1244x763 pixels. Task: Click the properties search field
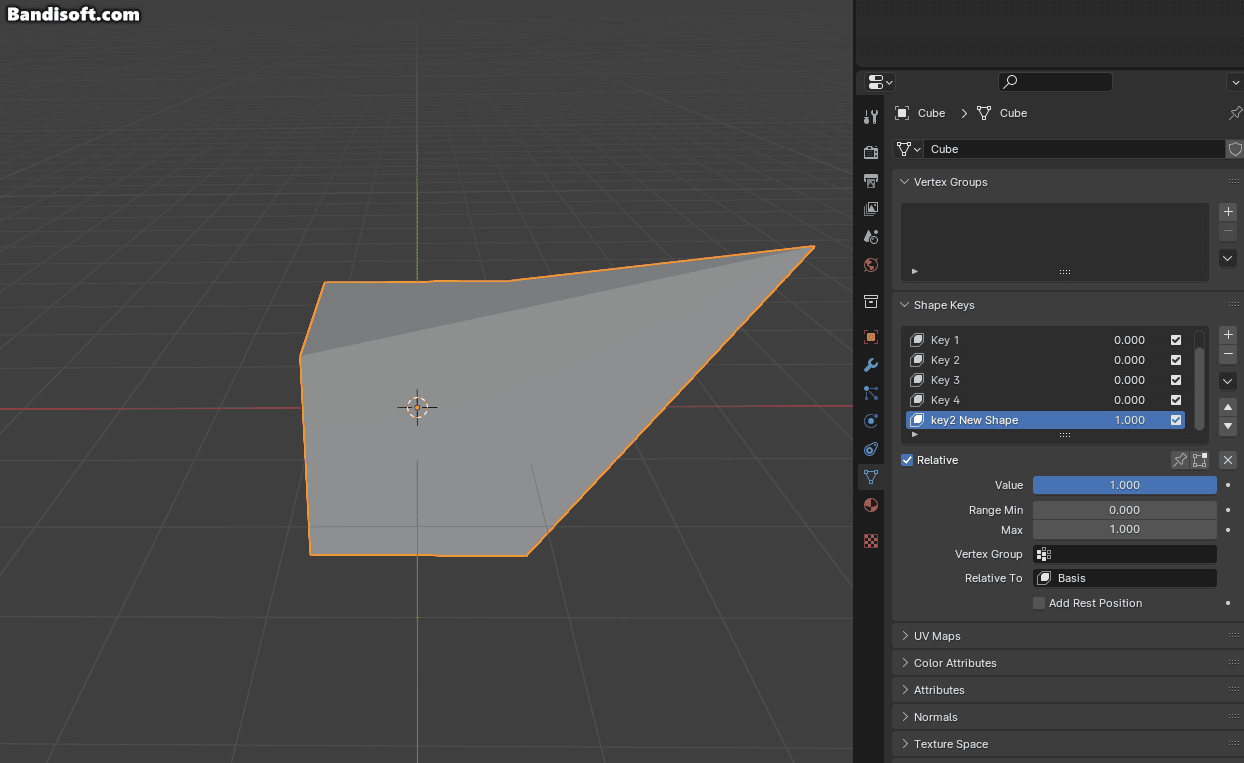(x=1055, y=82)
